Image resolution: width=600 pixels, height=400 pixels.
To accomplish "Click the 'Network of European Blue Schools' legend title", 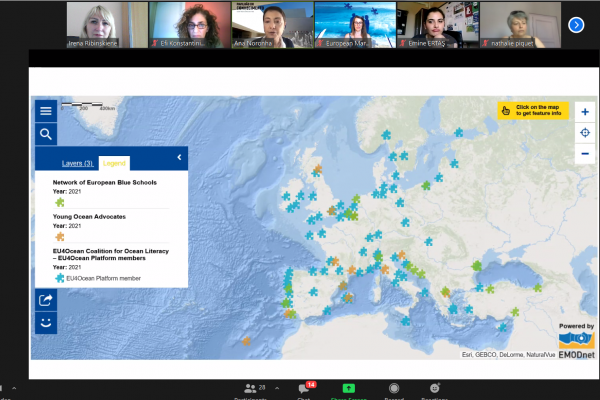I will 104,183.
